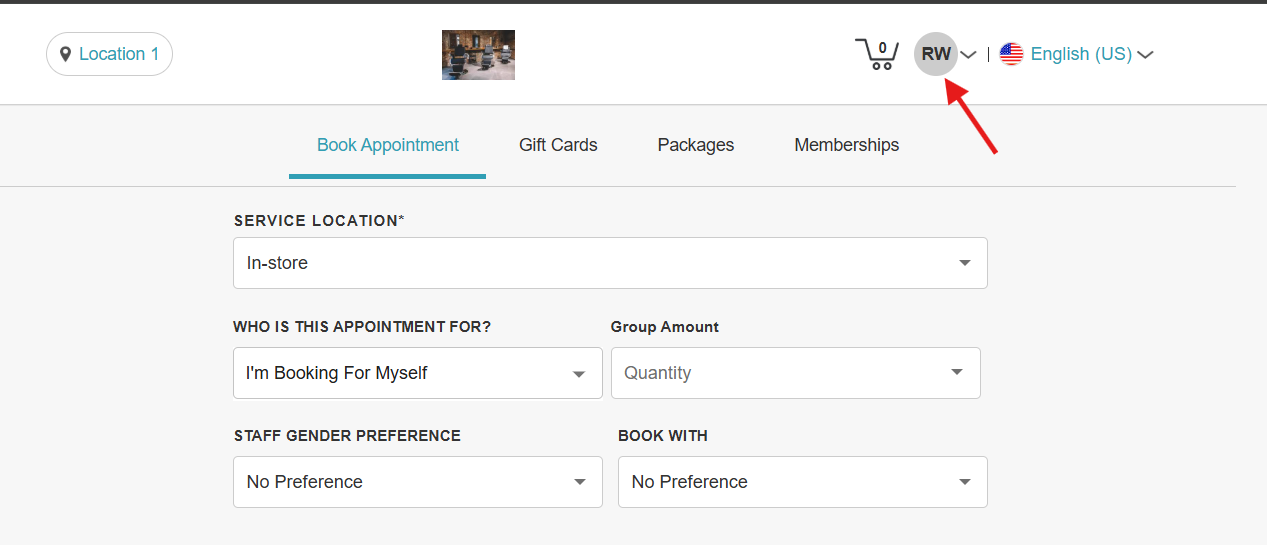
Task: Click the salon logo thumbnail
Action: pyautogui.click(x=478, y=54)
